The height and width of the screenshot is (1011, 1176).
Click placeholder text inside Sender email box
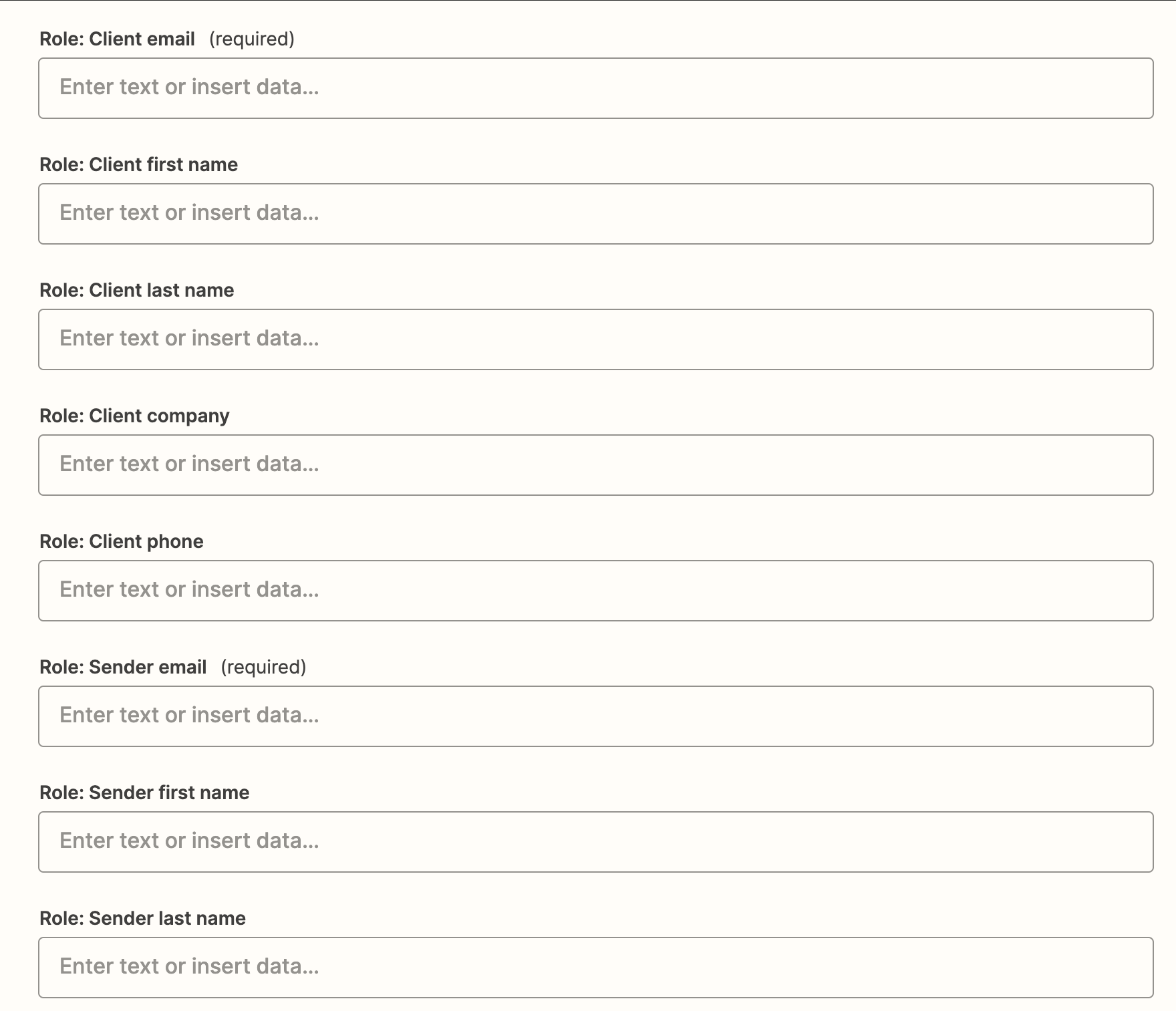click(190, 715)
